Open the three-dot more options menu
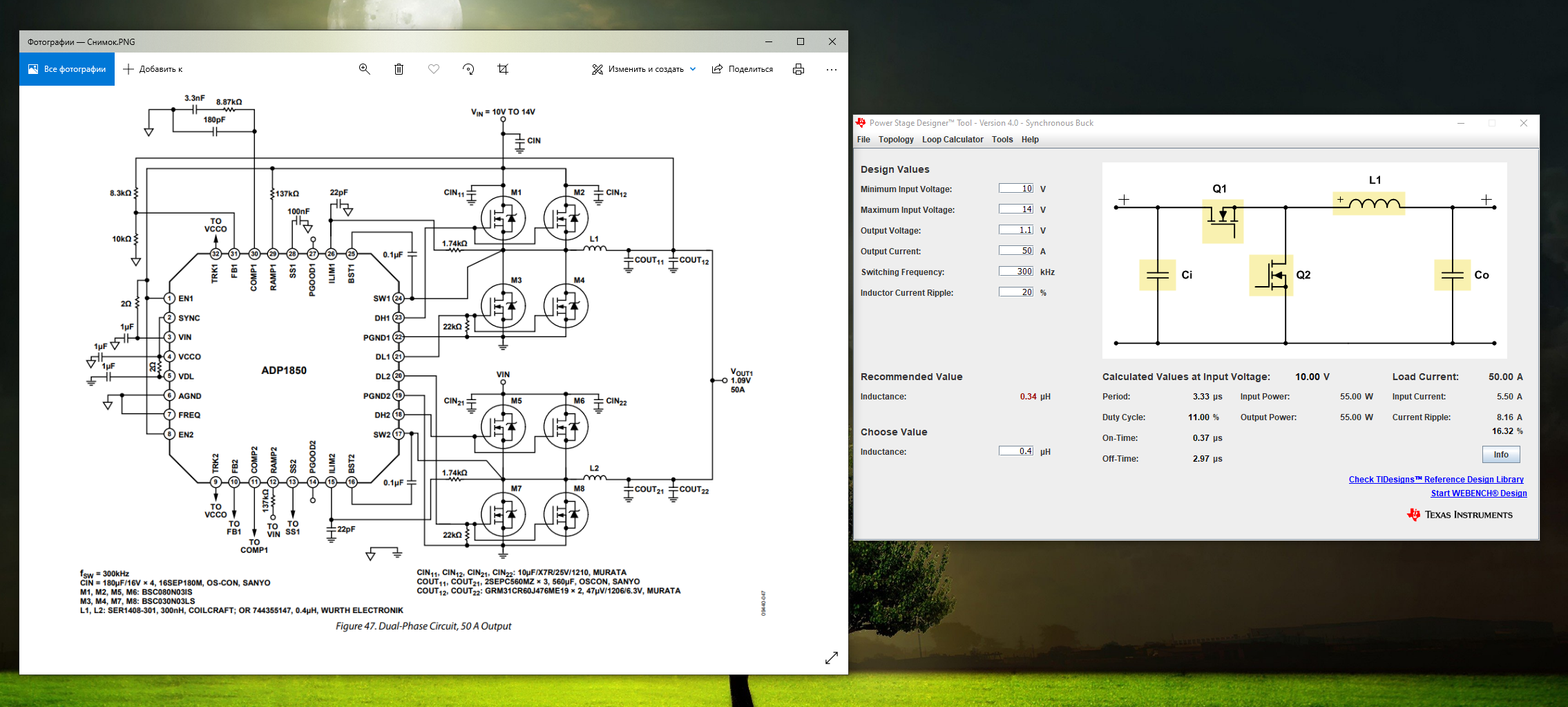This screenshot has height=707, width=1568. click(832, 69)
